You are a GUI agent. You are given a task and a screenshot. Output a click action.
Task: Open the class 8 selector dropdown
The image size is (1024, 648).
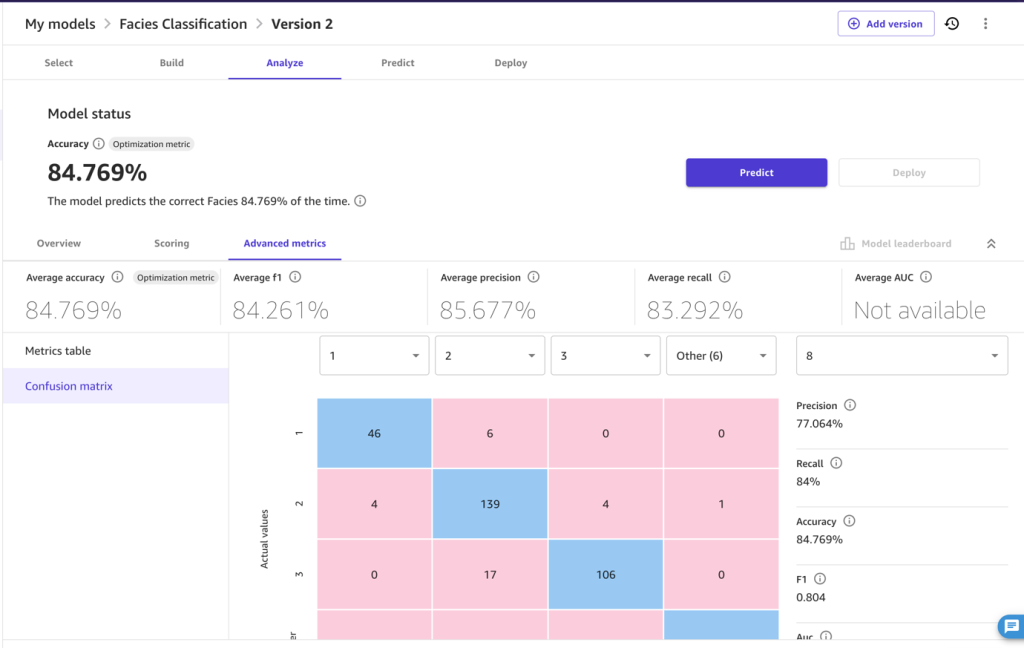click(902, 355)
